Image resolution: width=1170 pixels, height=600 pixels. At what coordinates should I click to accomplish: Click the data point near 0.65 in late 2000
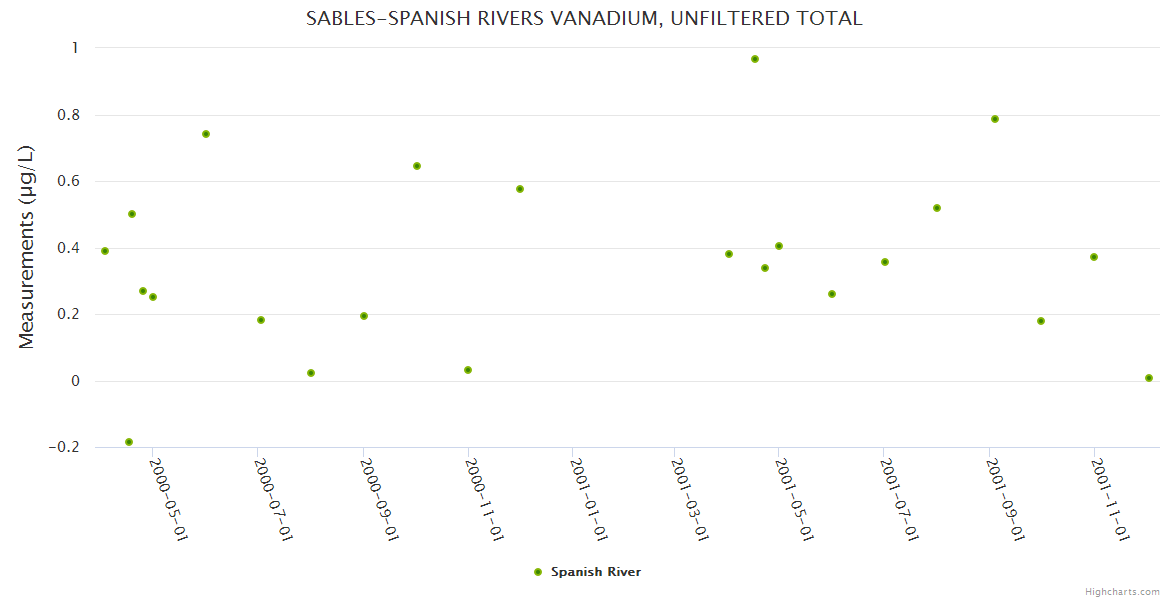click(x=417, y=166)
